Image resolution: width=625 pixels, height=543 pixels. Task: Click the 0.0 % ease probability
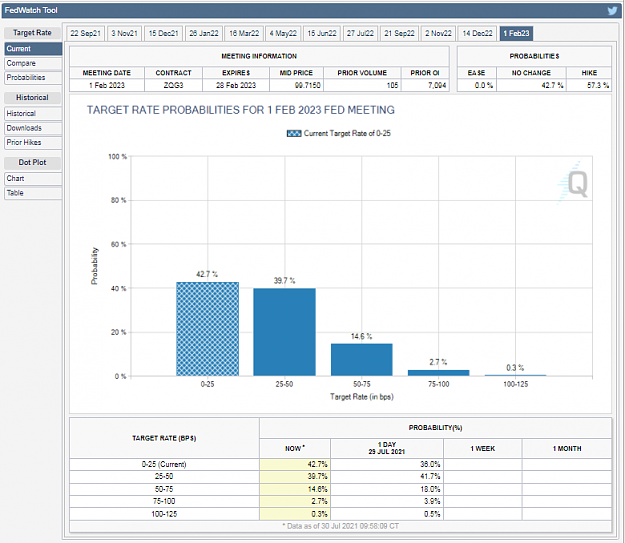(x=483, y=85)
